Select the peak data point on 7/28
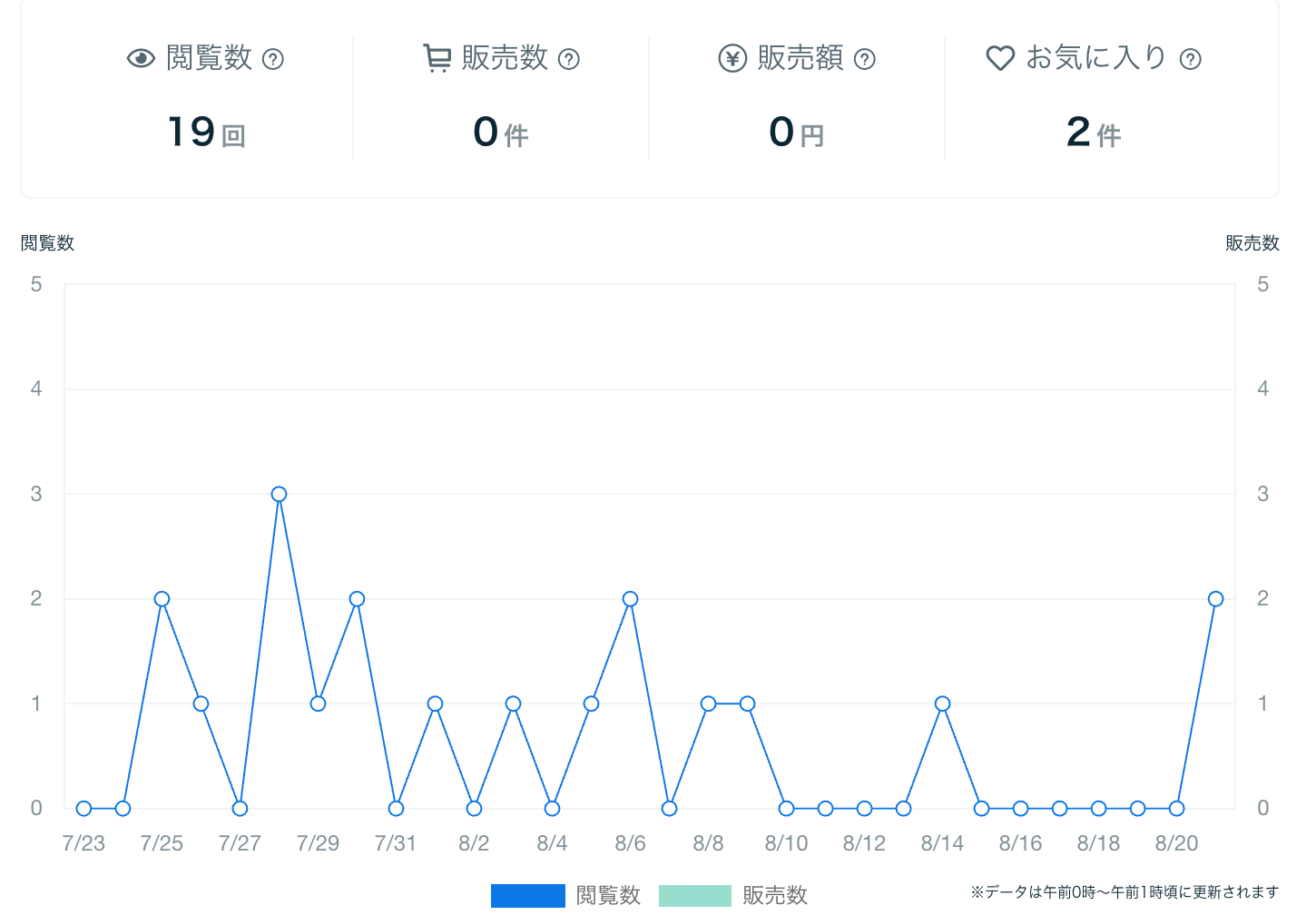1316x915 pixels. [x=279, y=495]
